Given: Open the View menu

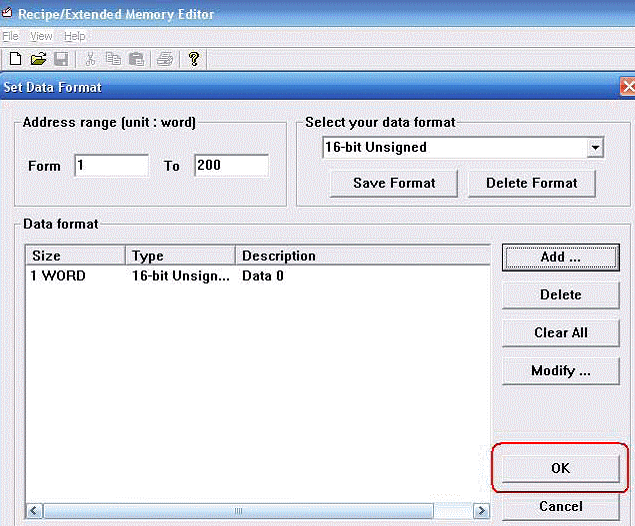Looking at the screenshot, I should (41, 36).
